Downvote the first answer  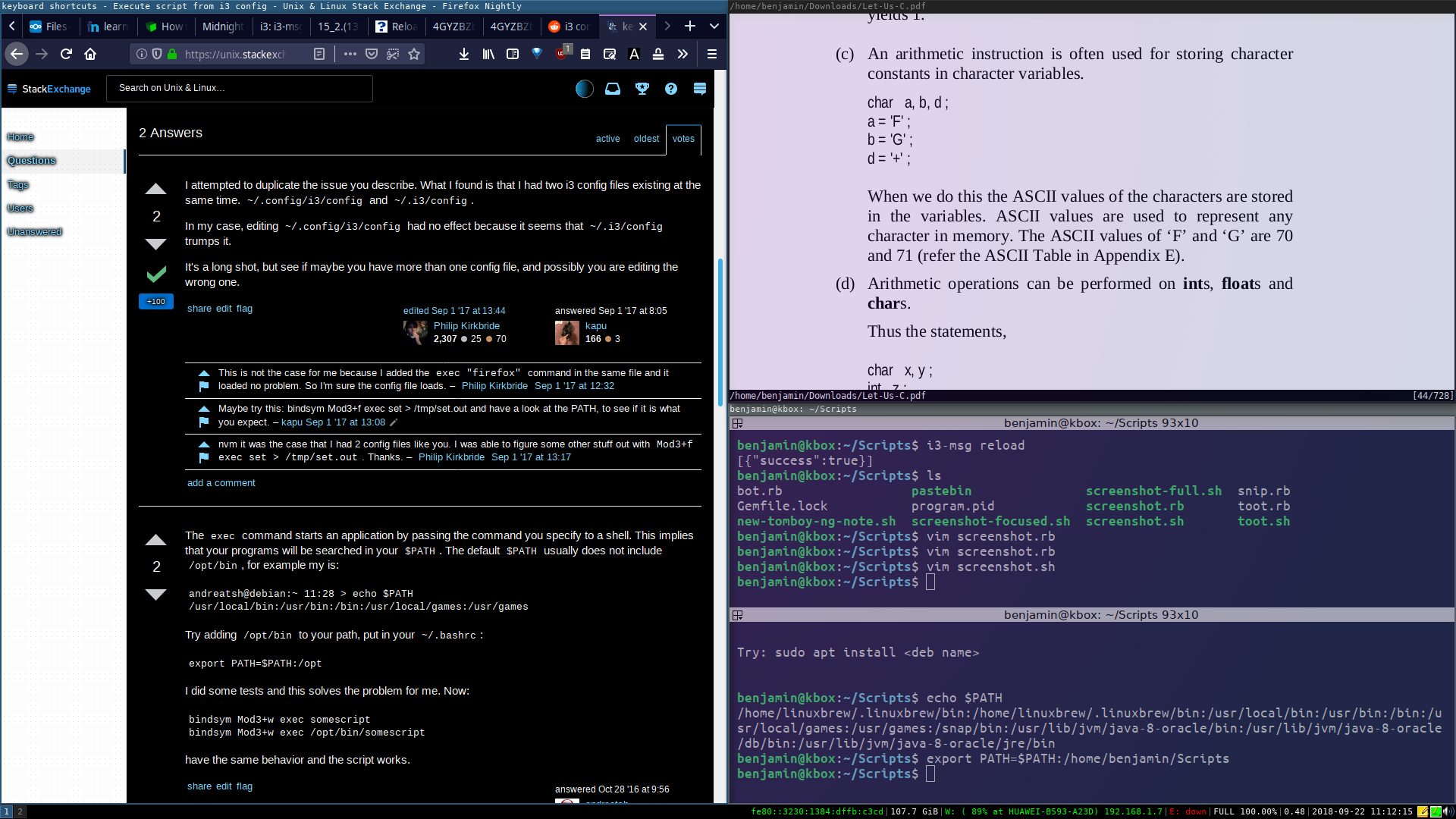tap(155, 243)
